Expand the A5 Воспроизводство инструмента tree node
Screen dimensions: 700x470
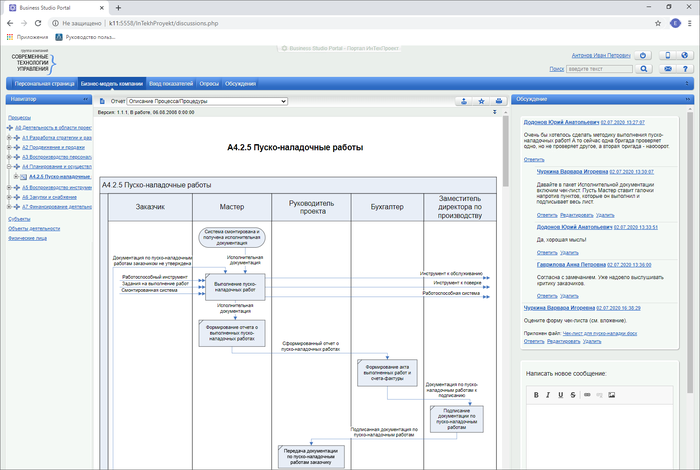[x=9, y=187]
